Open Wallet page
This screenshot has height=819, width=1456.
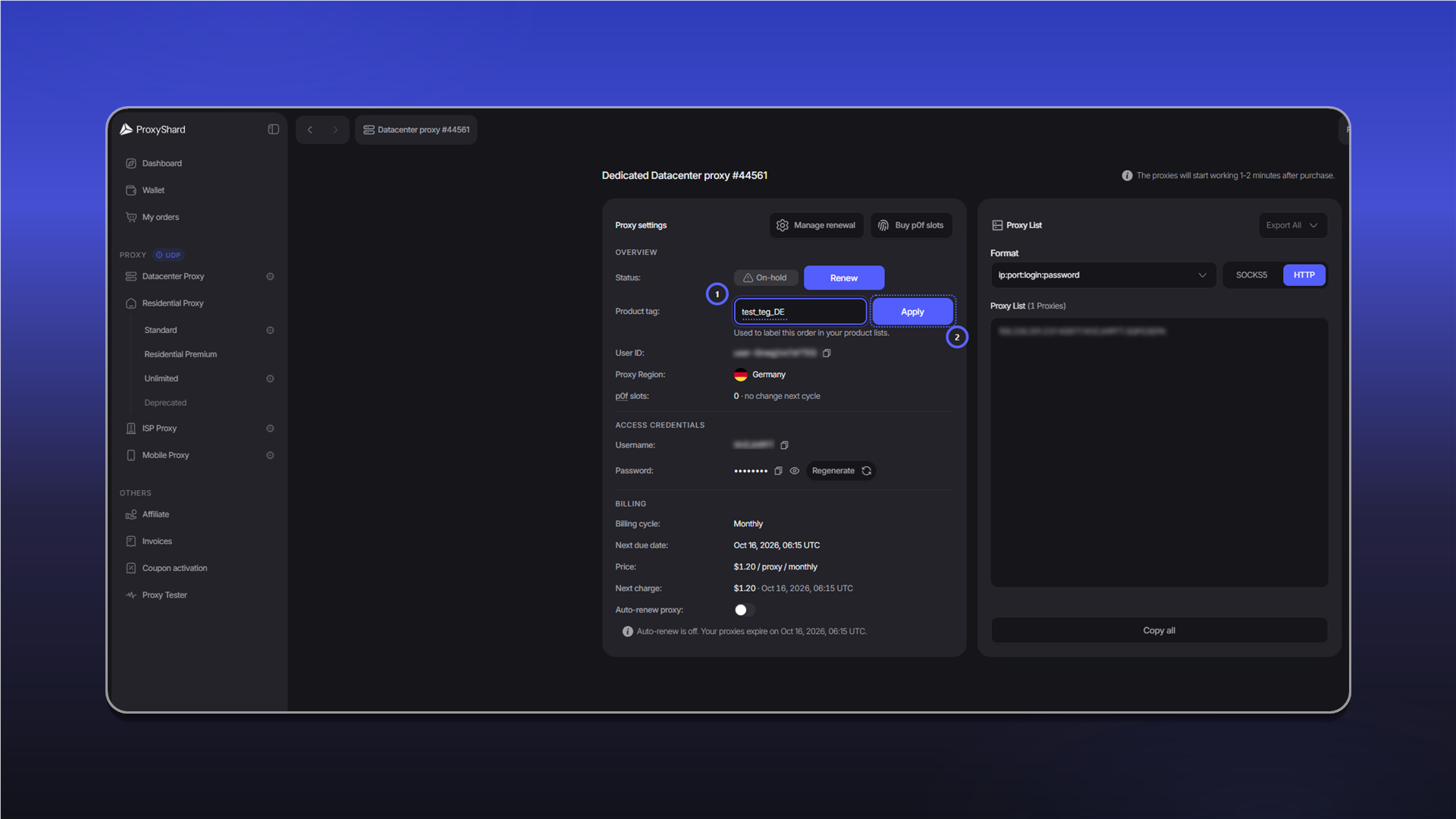point(153,190)
